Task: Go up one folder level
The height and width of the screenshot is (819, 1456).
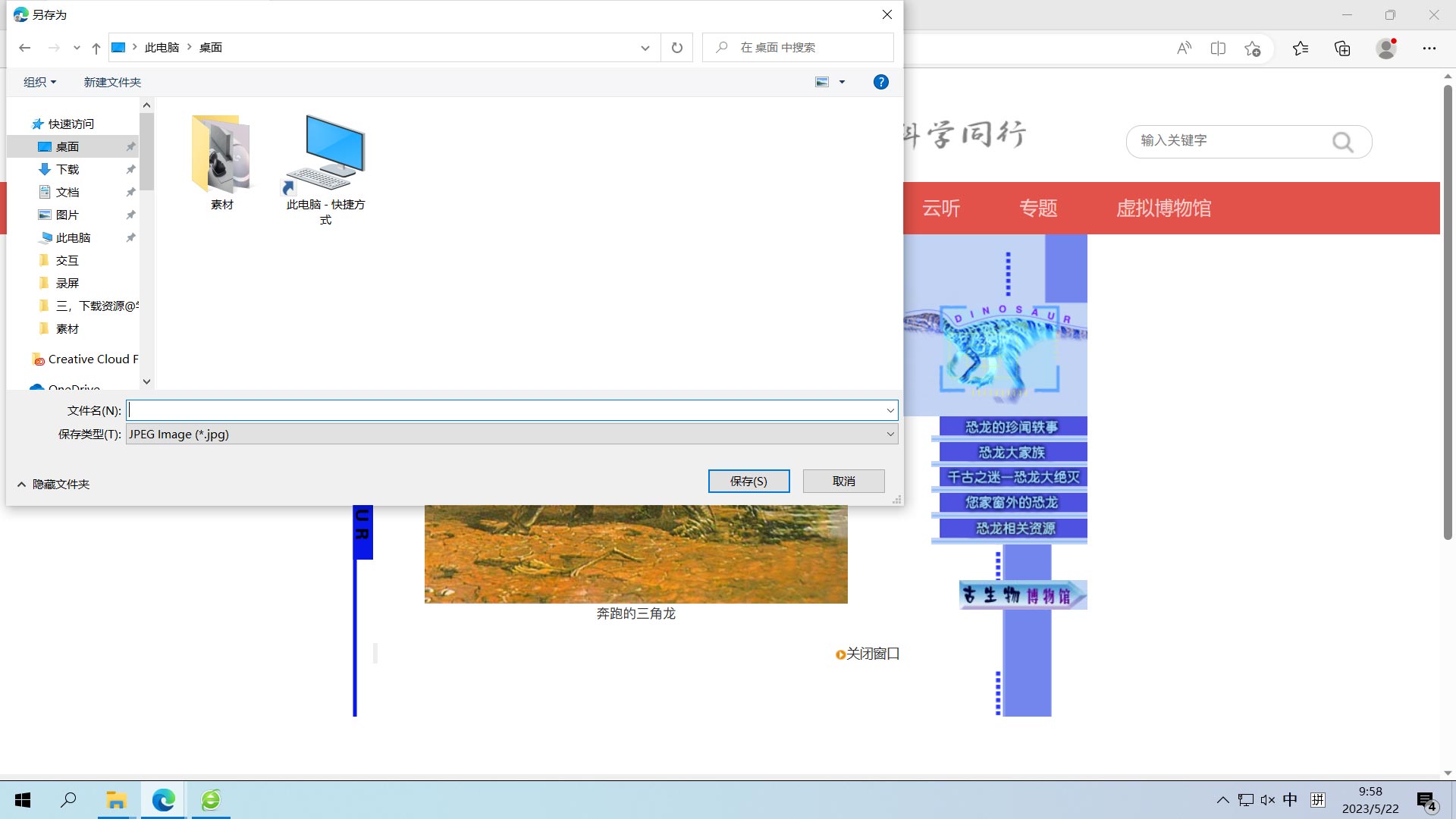Action: [96, 48]
